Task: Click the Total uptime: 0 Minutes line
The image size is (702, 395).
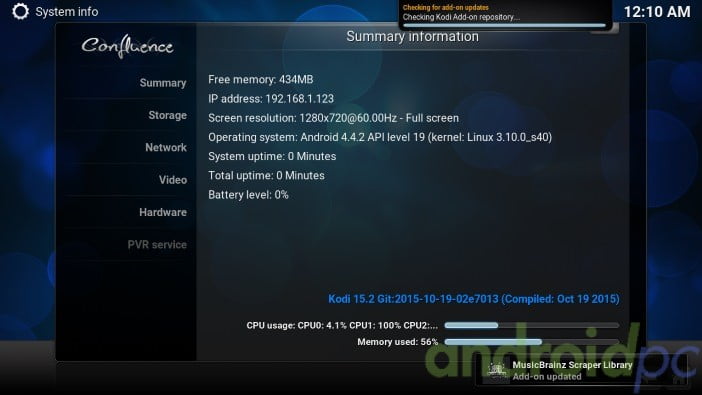Action: [266, 176]
